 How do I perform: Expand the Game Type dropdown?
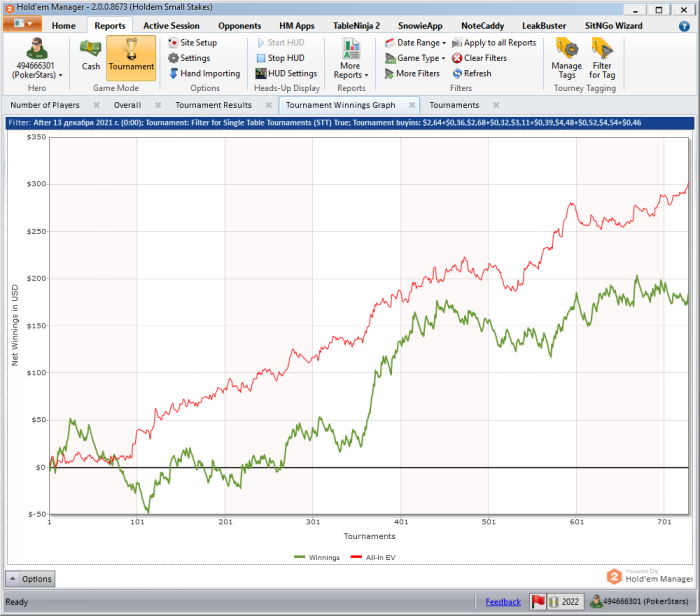click(x=415, y=58)
